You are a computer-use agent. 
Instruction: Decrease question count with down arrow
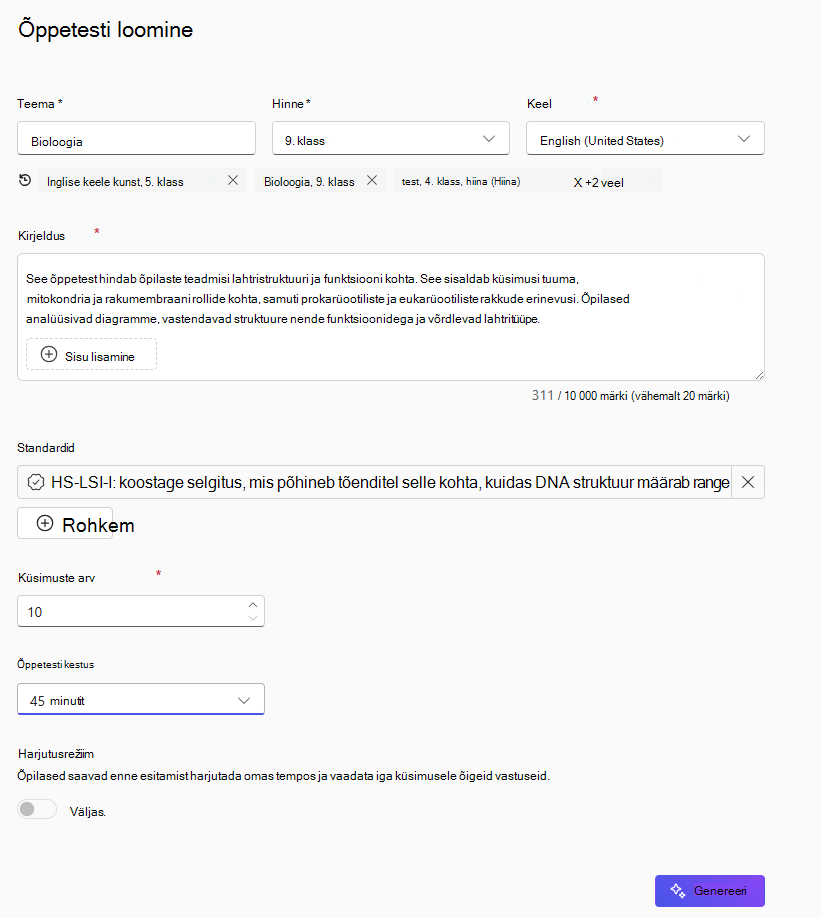click(253, 618)
